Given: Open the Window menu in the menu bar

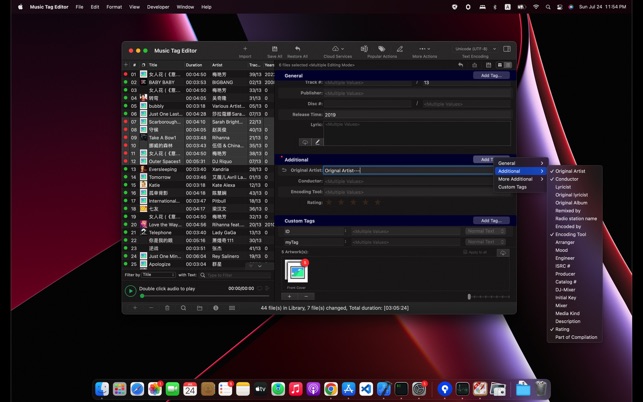Looking at the screenshot, I should click(185, 7).
